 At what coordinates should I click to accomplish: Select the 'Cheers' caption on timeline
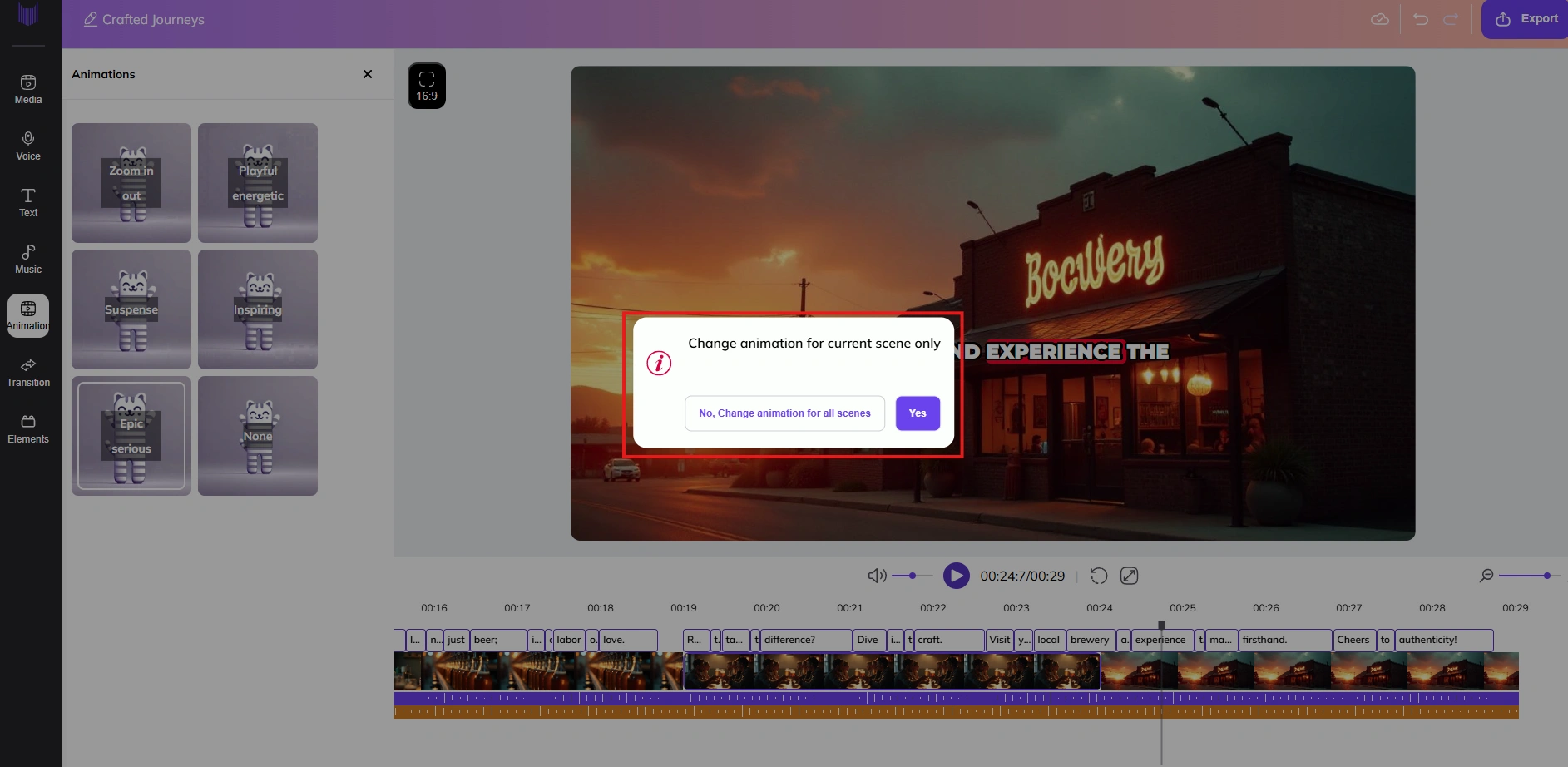click(1354, 640)
